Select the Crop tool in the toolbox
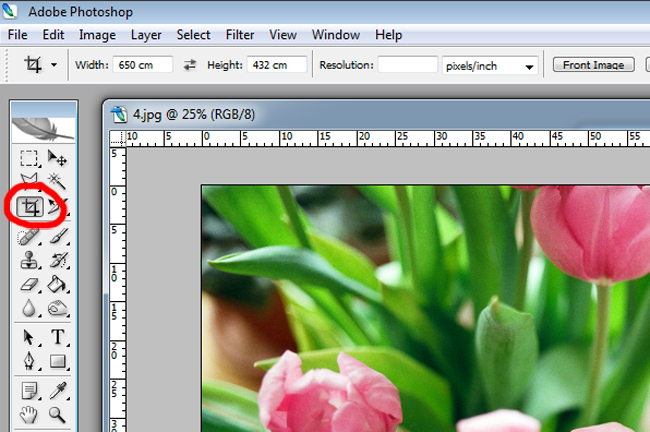This screenshot has width=650, height=432. point(31,207)
